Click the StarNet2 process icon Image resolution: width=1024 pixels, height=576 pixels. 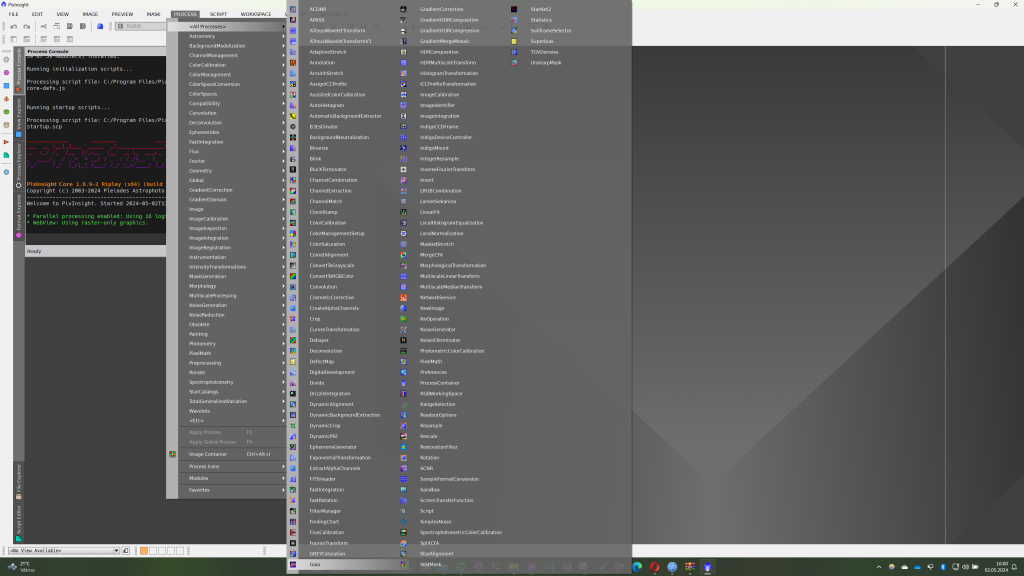coord(514,9)
